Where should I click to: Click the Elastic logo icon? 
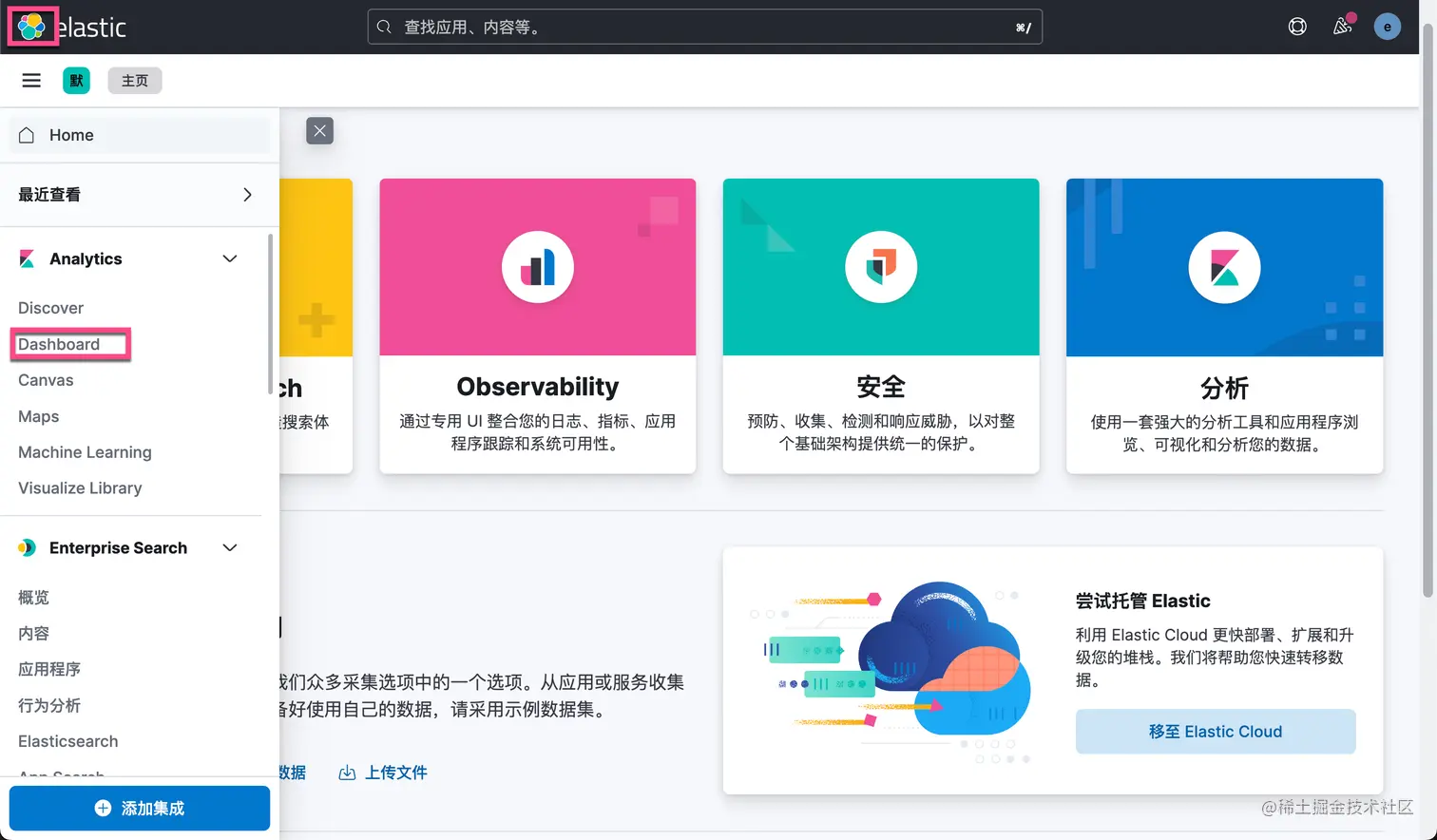pyautogui.click(x=31, y=27)
